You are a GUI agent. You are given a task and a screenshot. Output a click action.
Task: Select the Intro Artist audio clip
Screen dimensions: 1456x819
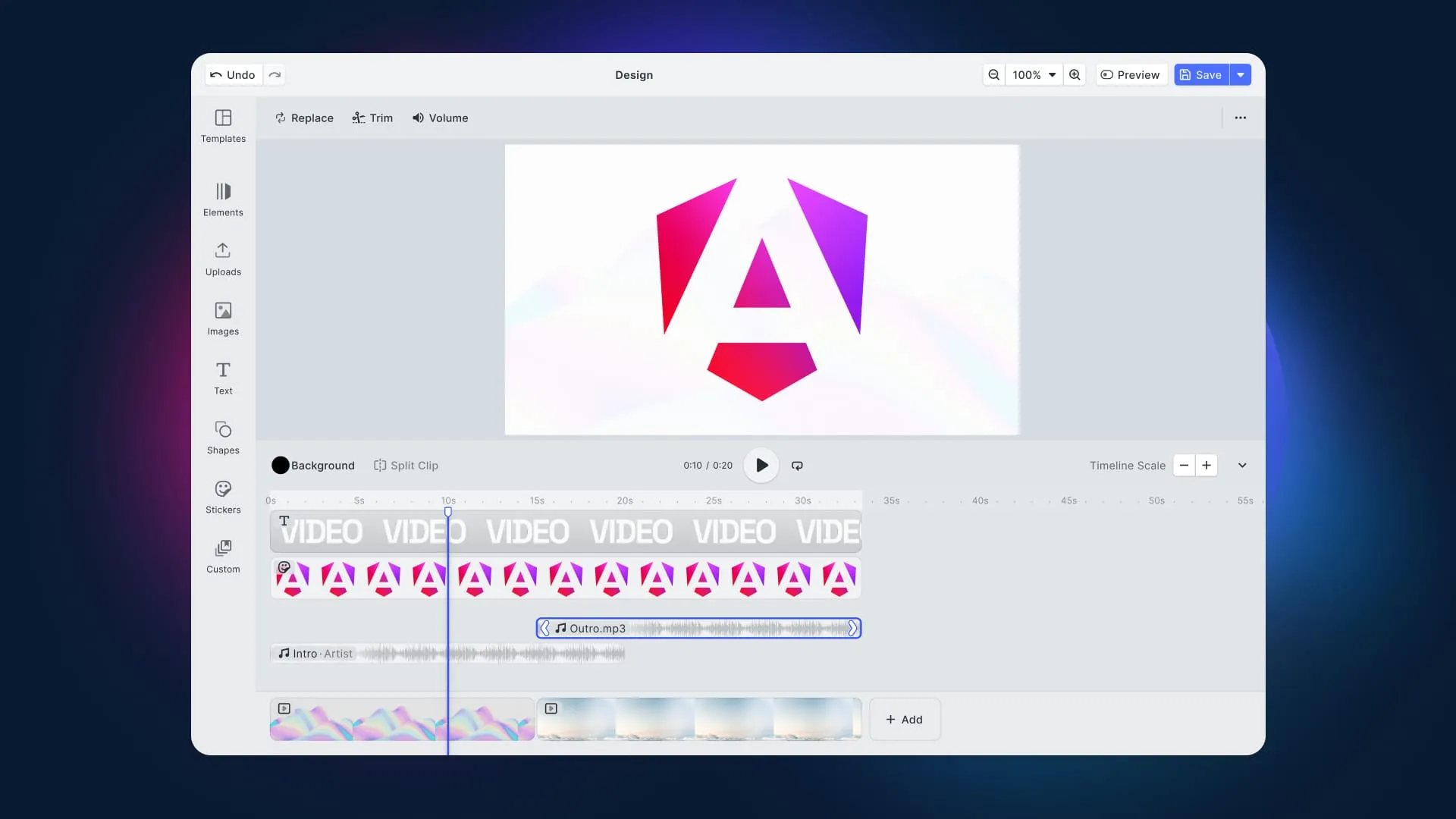point(447,654)
